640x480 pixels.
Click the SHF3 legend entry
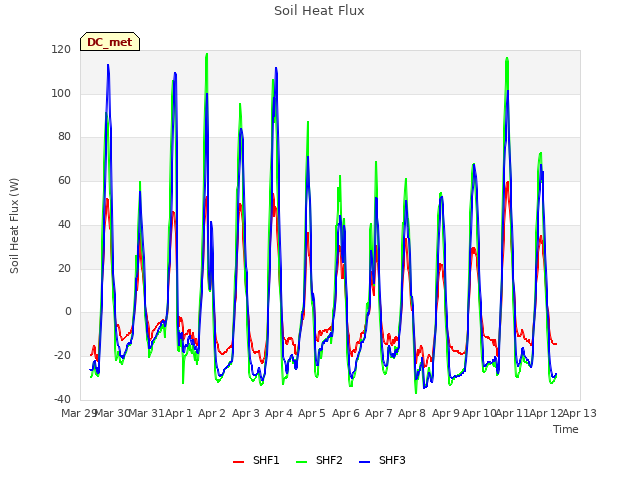coord(382,460)
